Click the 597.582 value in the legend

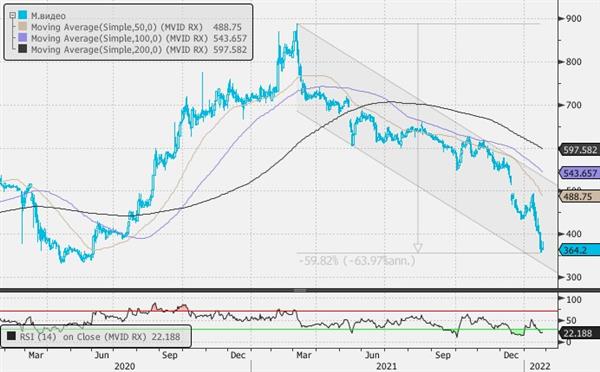(230, 49)
